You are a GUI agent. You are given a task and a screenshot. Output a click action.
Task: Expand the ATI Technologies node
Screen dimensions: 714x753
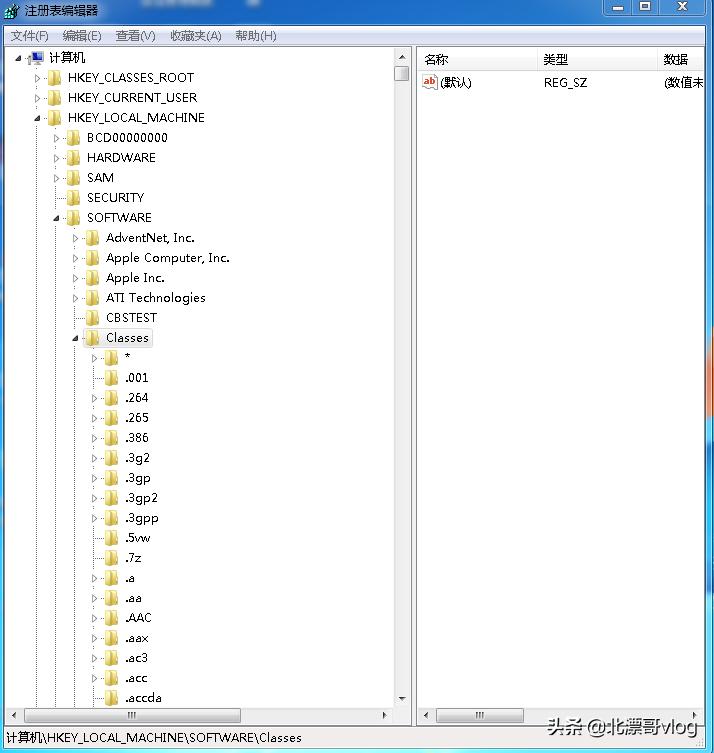point(75,299)
